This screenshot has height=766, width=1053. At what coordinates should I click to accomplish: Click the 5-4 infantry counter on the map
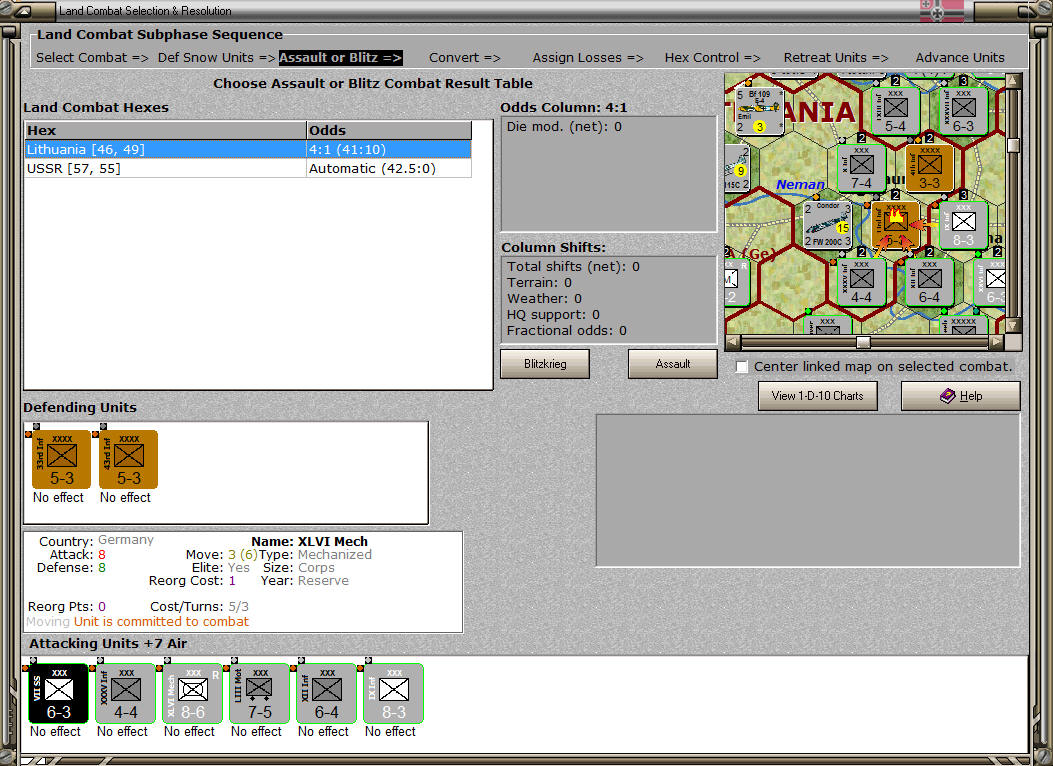pos(895,111)
